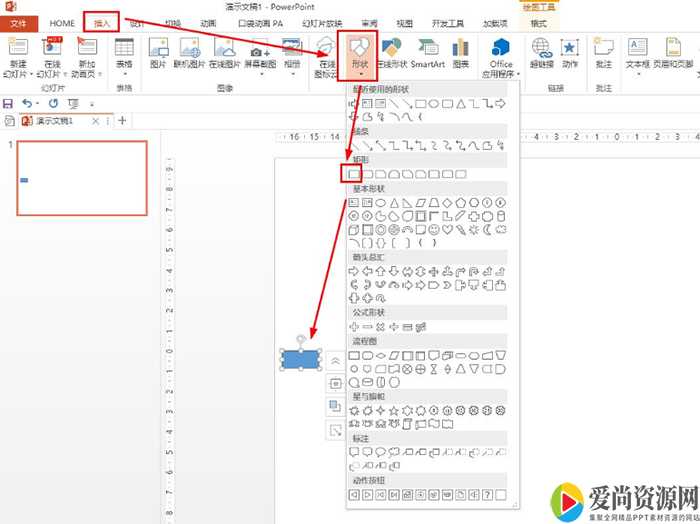Select the blue rectangle on the slide
The width and height of the screenshot is (700, 524).
coord(300,358)
